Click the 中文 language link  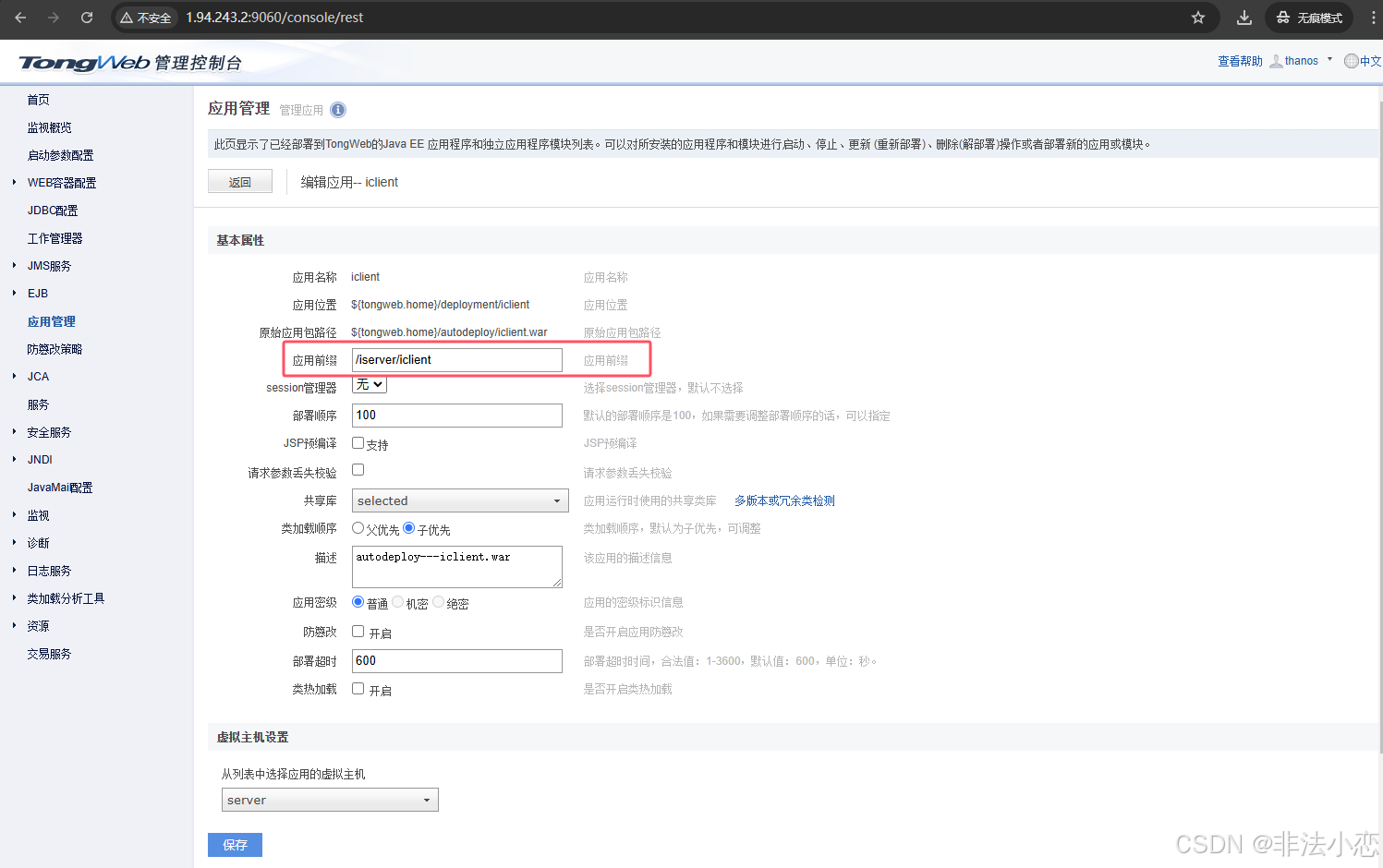point(1371,61)
